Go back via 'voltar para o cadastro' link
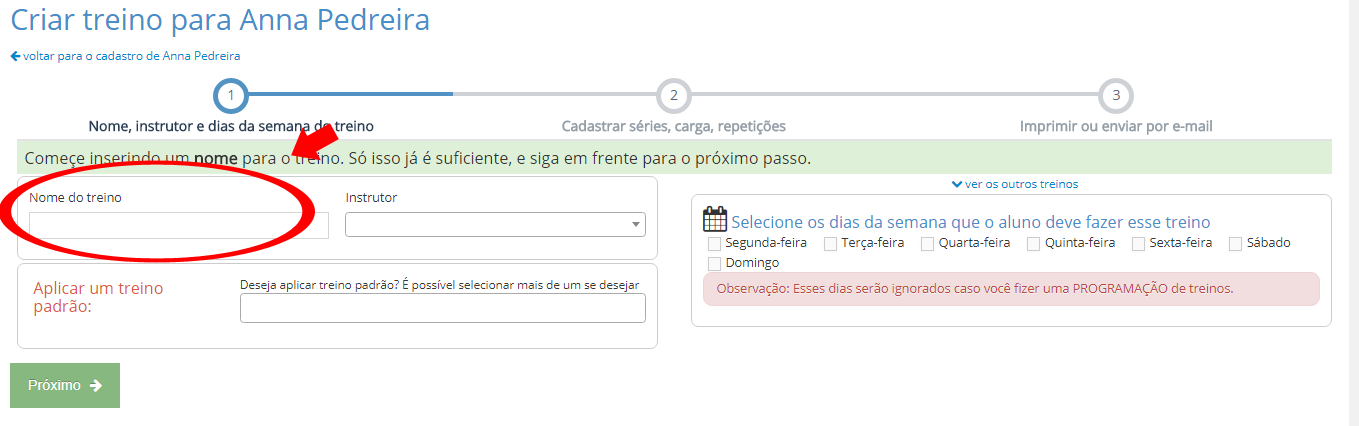The height and width of the screenshot is (426, 1359). coord(125,56)
